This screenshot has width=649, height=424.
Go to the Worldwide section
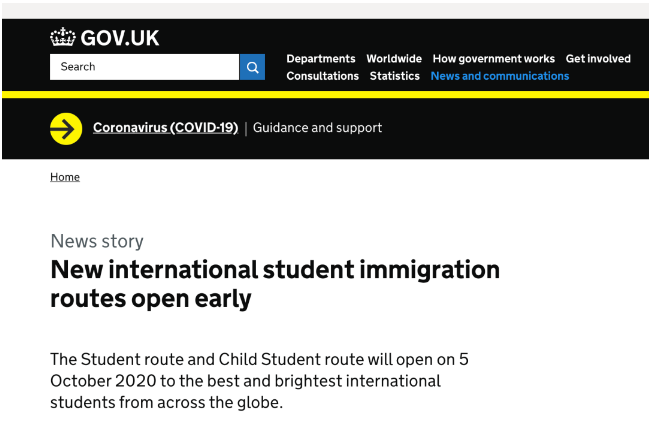(x=393, y=59)
